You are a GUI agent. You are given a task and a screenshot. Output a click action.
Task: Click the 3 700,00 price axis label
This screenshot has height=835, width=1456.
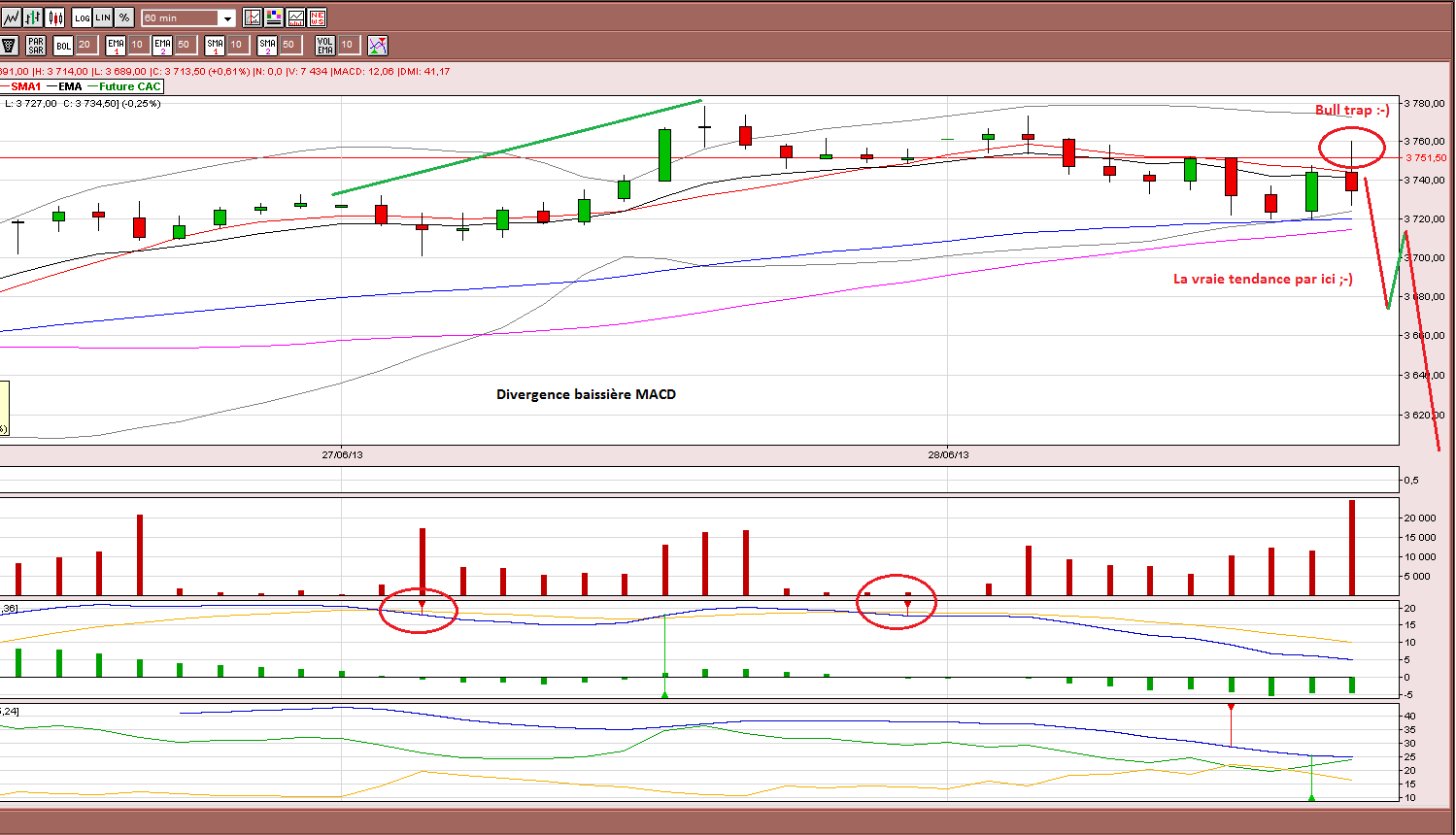[1425, 258]
